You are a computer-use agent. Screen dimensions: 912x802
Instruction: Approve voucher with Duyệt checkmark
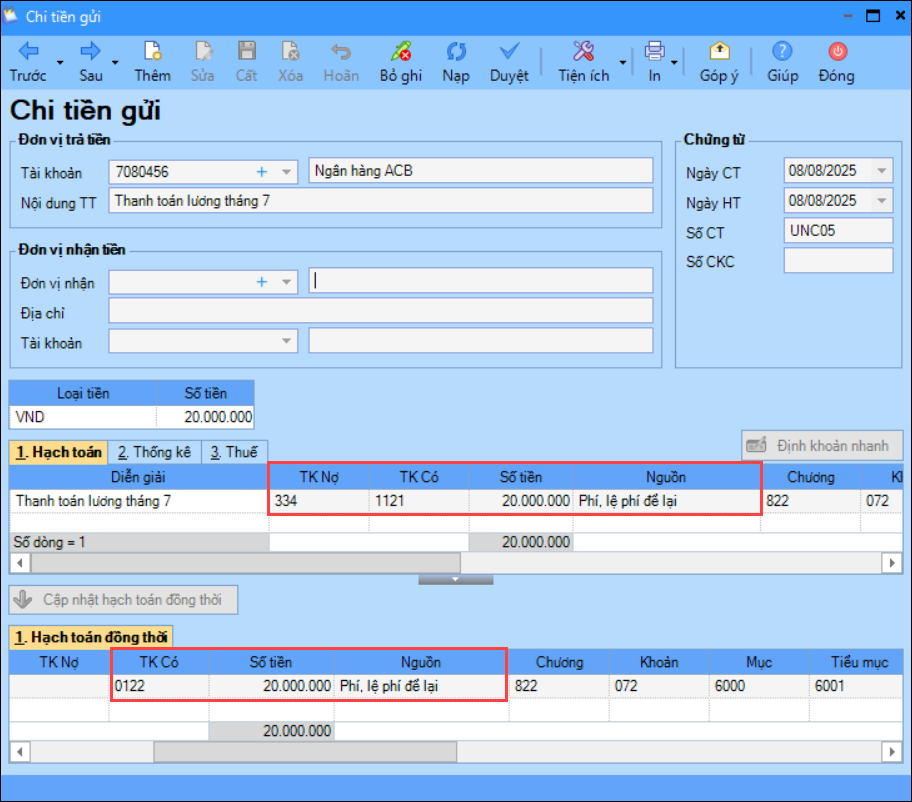pos(509,51)
